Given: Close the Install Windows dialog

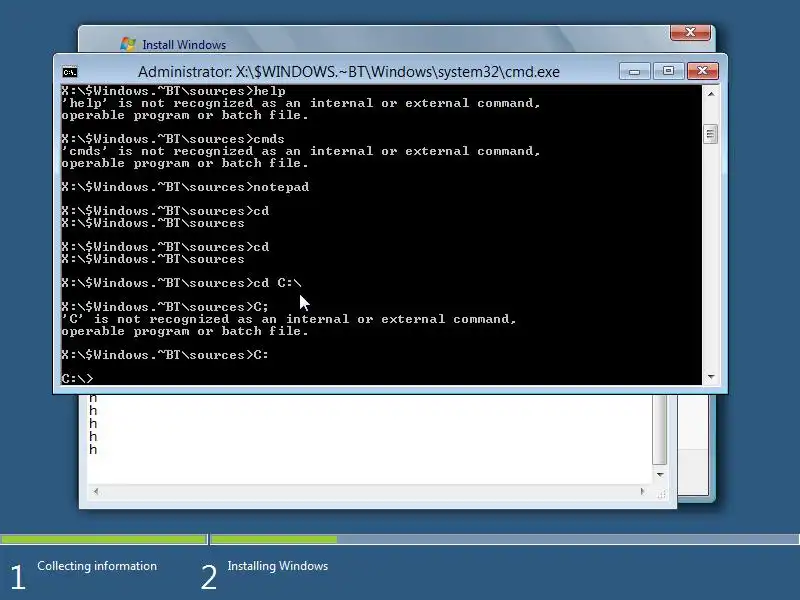Looking at the screenshot, I should pyautogui.click(x=690, y=32).
